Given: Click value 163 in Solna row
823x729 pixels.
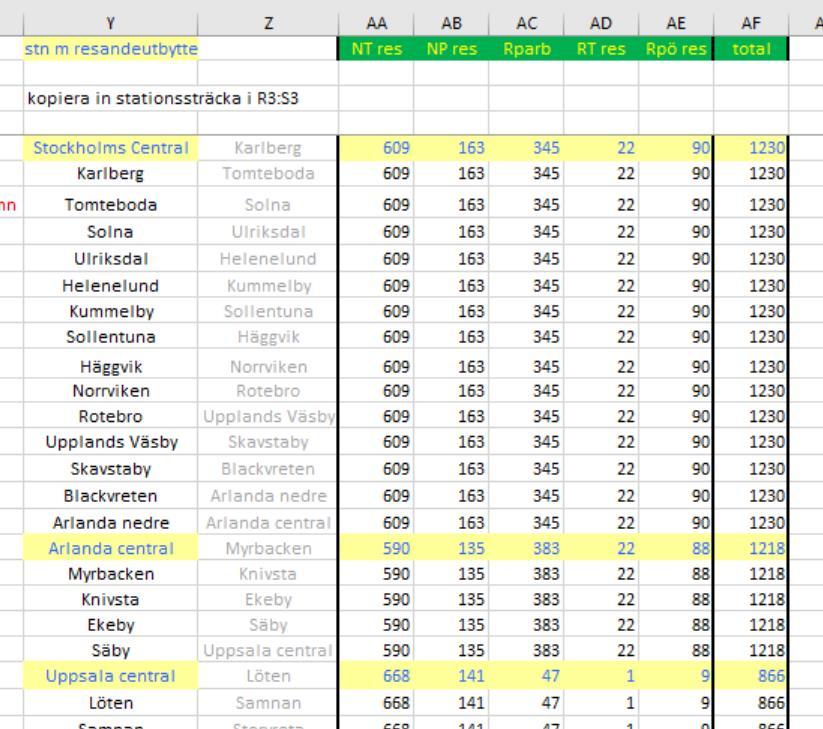Looking at the screenshot, I should (x=451, y=232).
